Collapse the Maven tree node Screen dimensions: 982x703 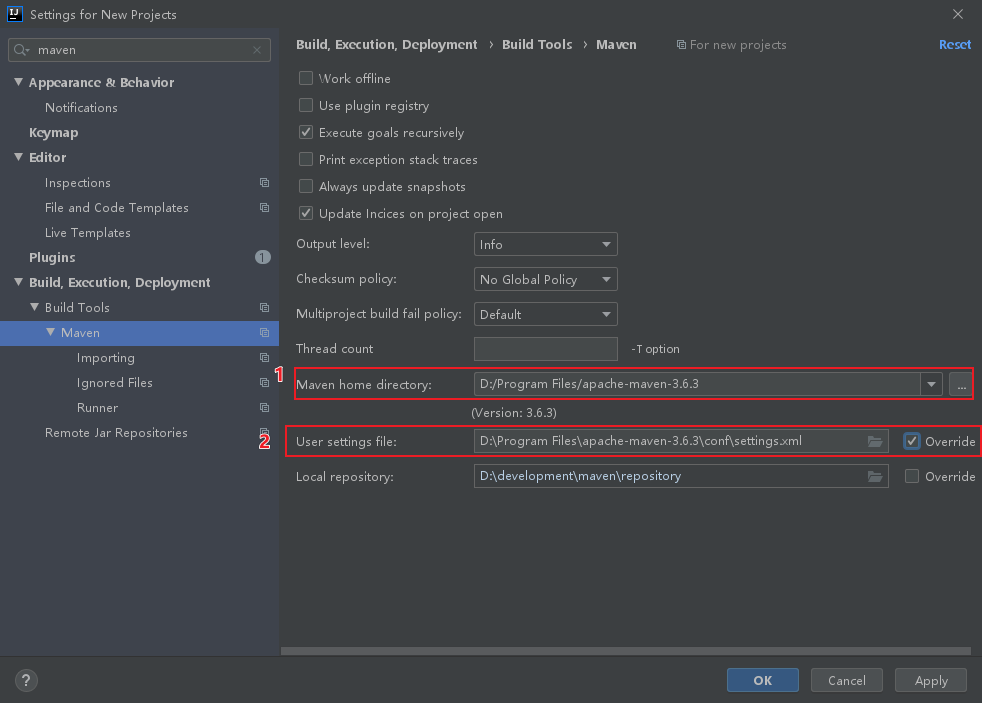tap(50, 332)
